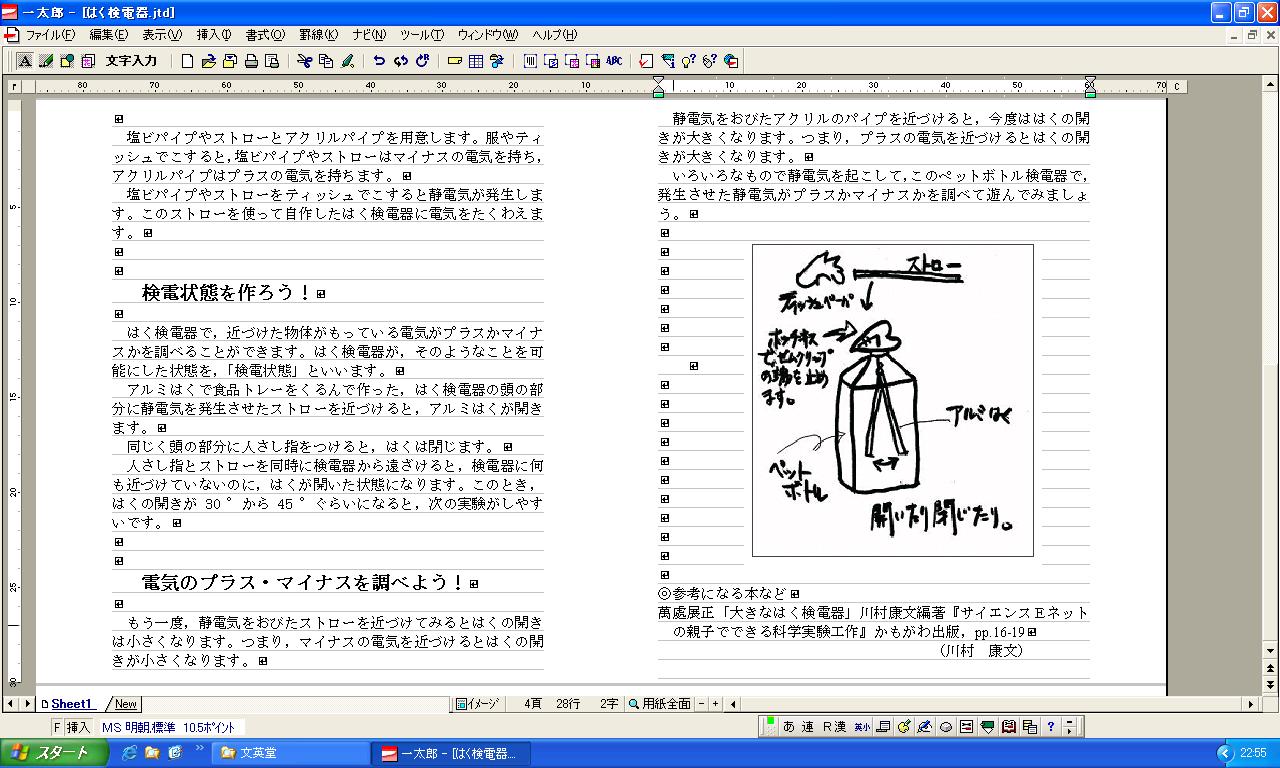Open the 罫線 menu
Screen dimensions: 1280x768
pos(319,35)
